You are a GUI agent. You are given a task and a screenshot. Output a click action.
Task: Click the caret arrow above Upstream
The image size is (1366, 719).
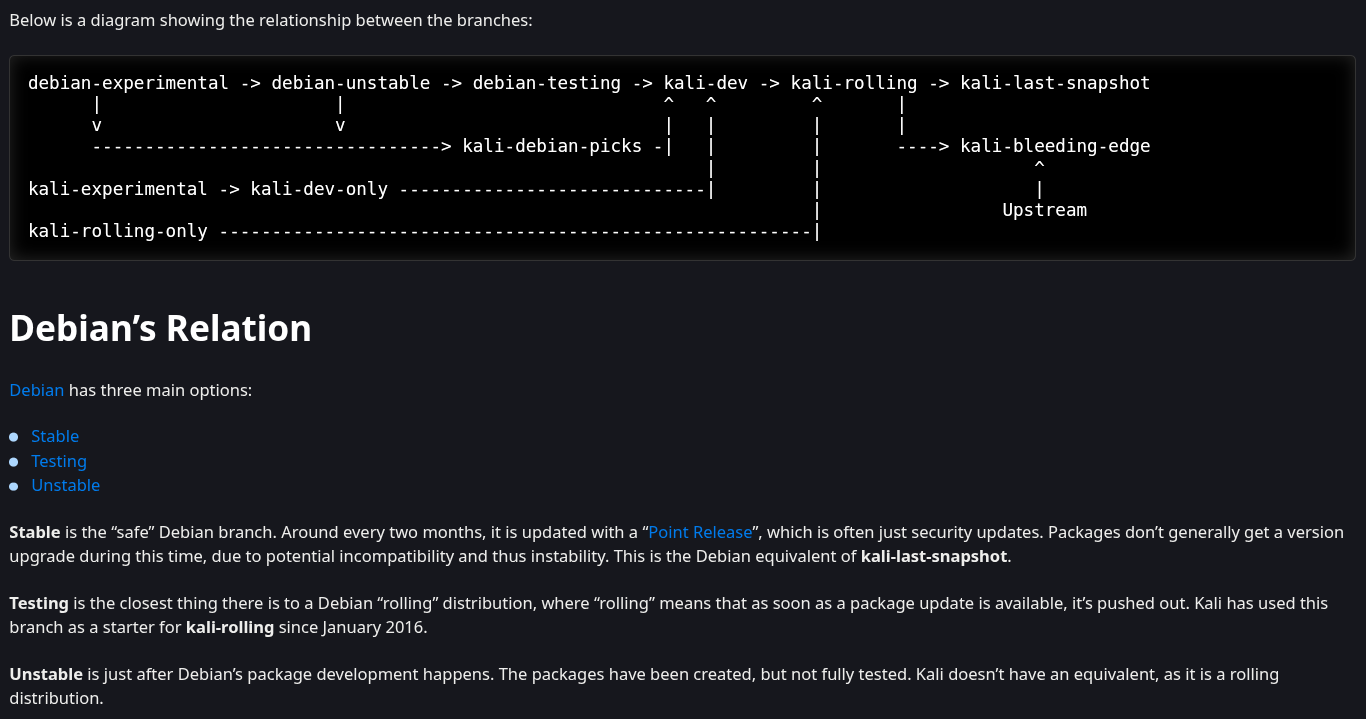(x=1039, y=166)
